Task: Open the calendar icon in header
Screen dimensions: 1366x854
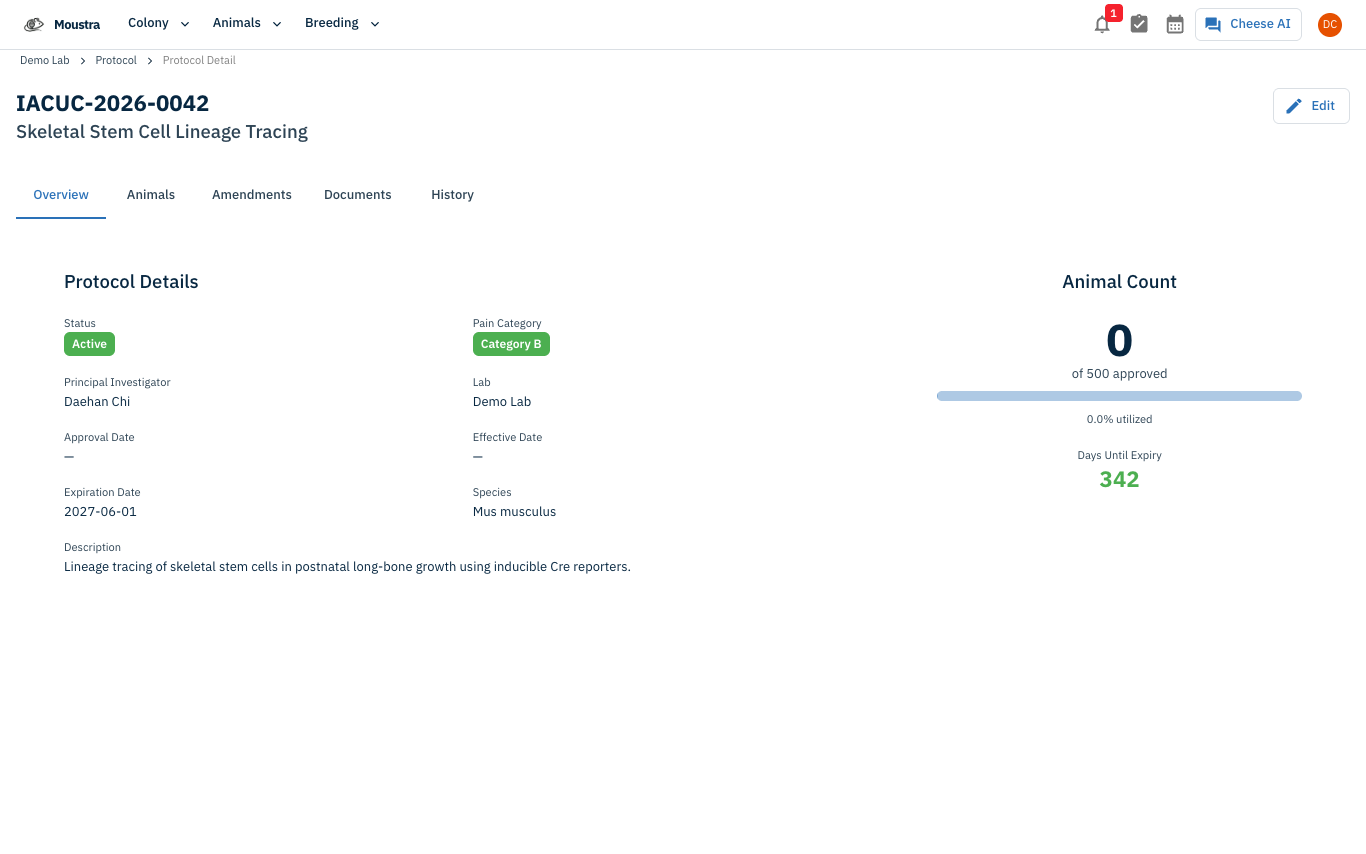Action: pos(1175,24)
